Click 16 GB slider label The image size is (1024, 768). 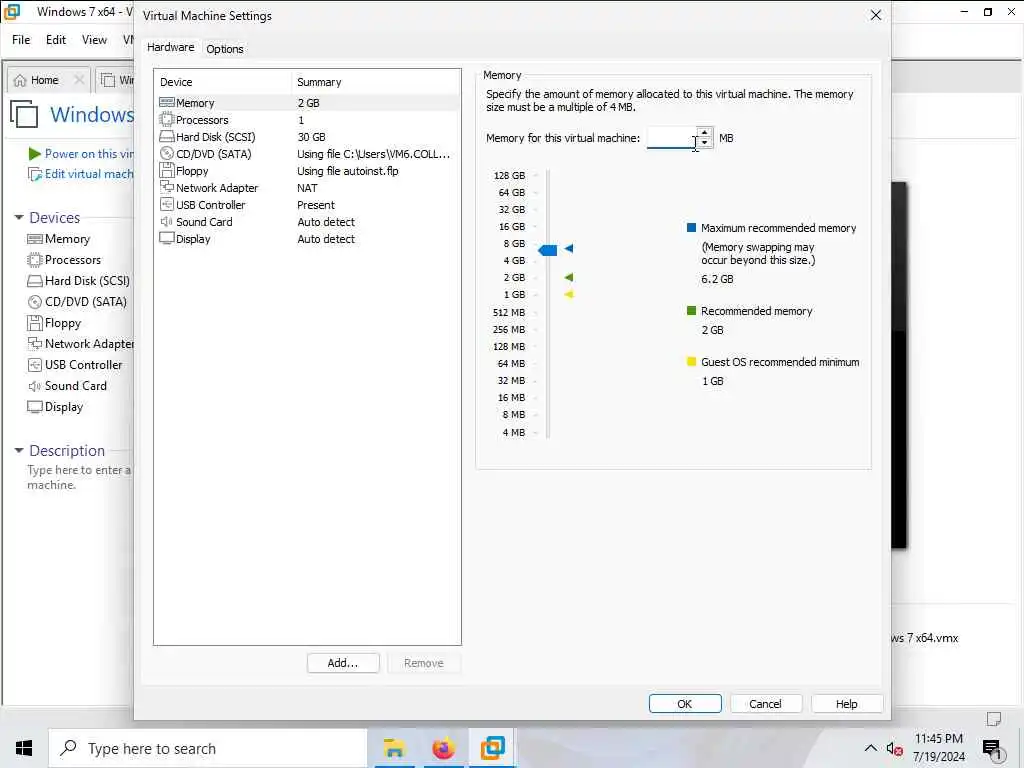click(512, 227)
